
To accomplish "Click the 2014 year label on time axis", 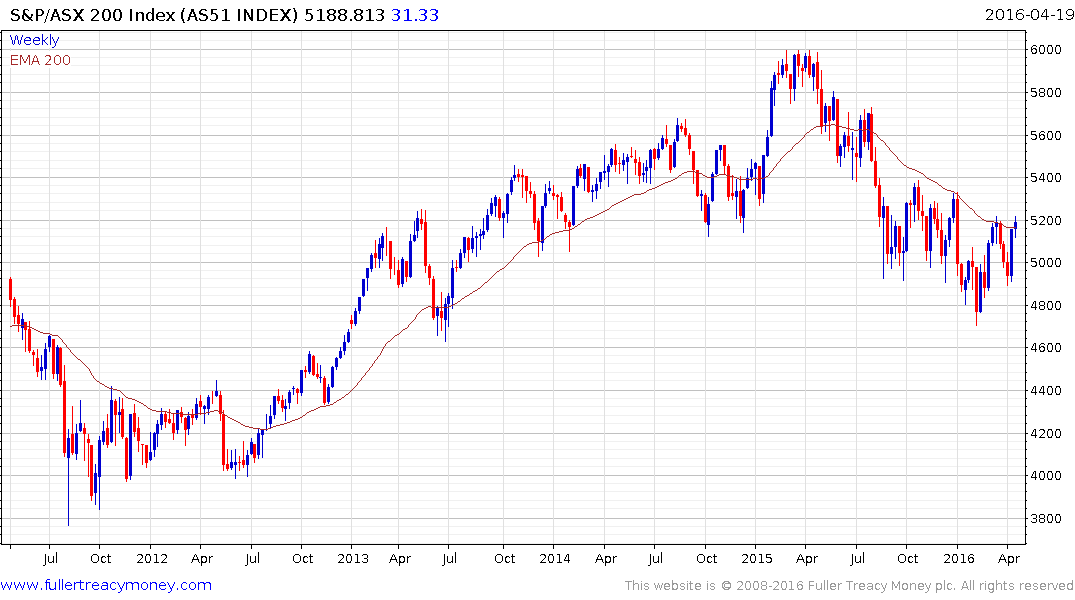I will [x=555, y=558].
